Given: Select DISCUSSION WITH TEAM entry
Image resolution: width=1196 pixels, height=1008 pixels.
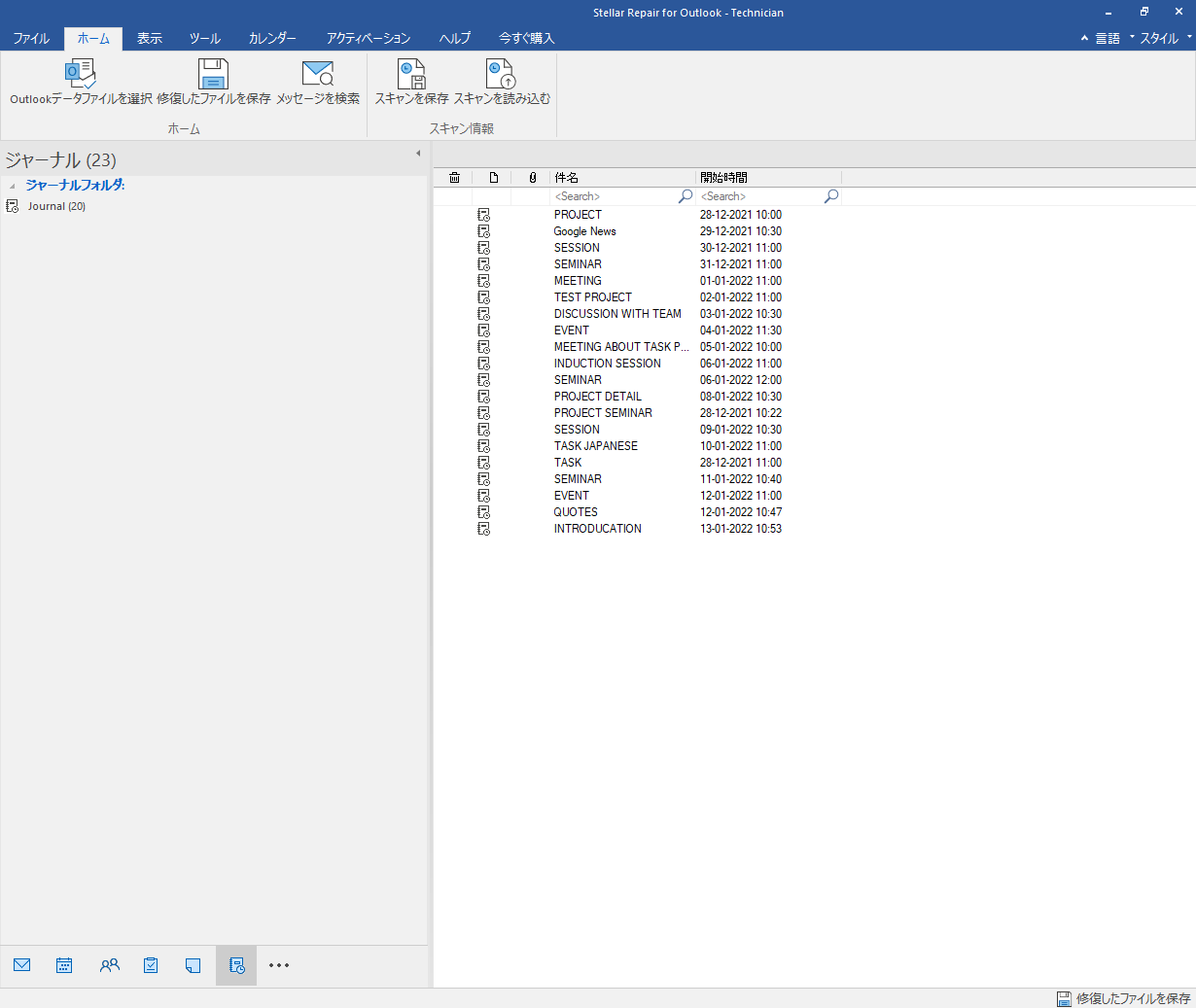Looking at the screenshot, I should (x=617, y=314).
